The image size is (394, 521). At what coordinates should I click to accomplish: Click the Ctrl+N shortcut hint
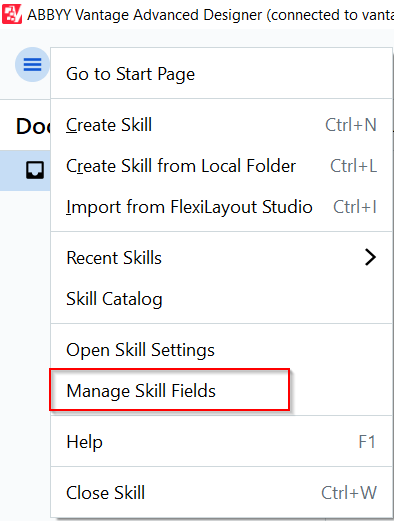coord(351,125)
